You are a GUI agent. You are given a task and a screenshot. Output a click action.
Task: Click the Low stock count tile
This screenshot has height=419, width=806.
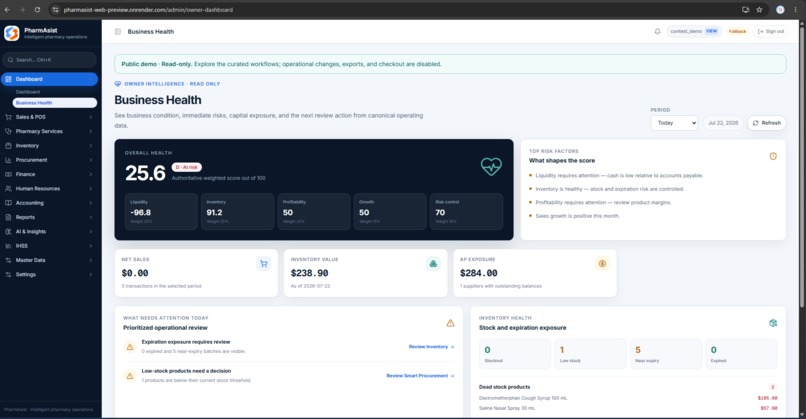pyautogui.click(x=591, y=354)
